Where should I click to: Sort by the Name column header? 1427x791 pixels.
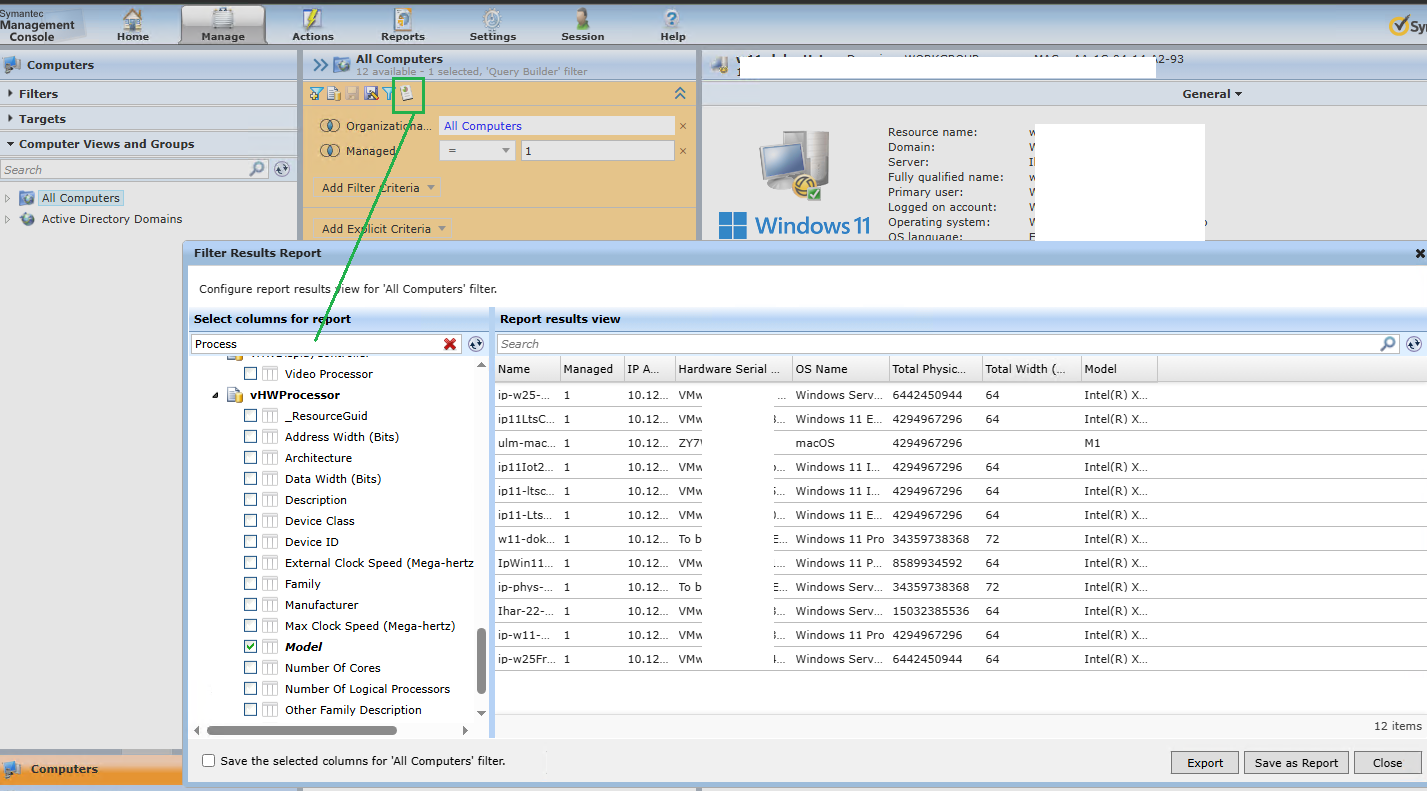coord(528,369)
